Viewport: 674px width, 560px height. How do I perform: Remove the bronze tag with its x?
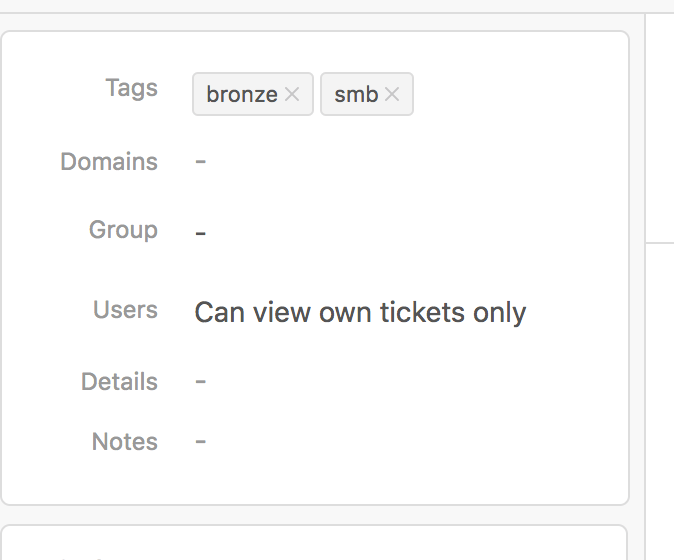pyautogui.click(x=292, y=94)
